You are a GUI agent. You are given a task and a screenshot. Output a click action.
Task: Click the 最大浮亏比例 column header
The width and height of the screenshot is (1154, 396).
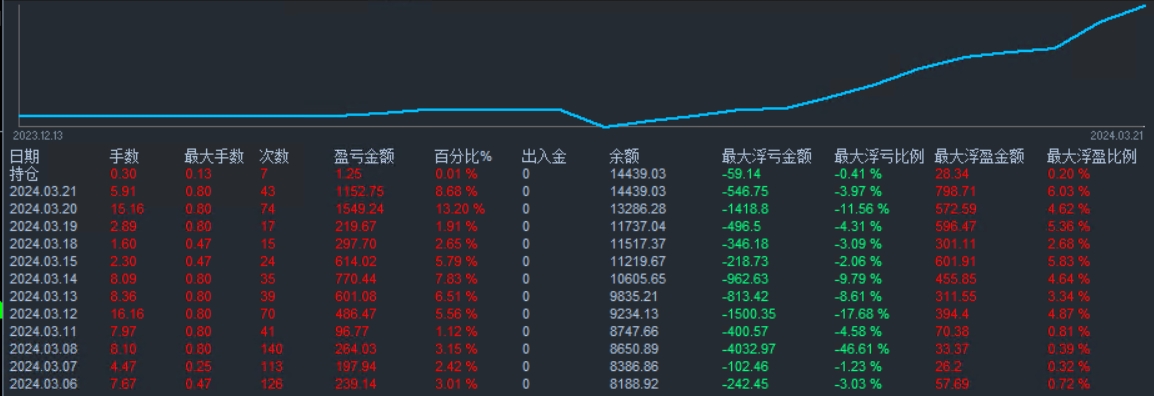[879, 156]
